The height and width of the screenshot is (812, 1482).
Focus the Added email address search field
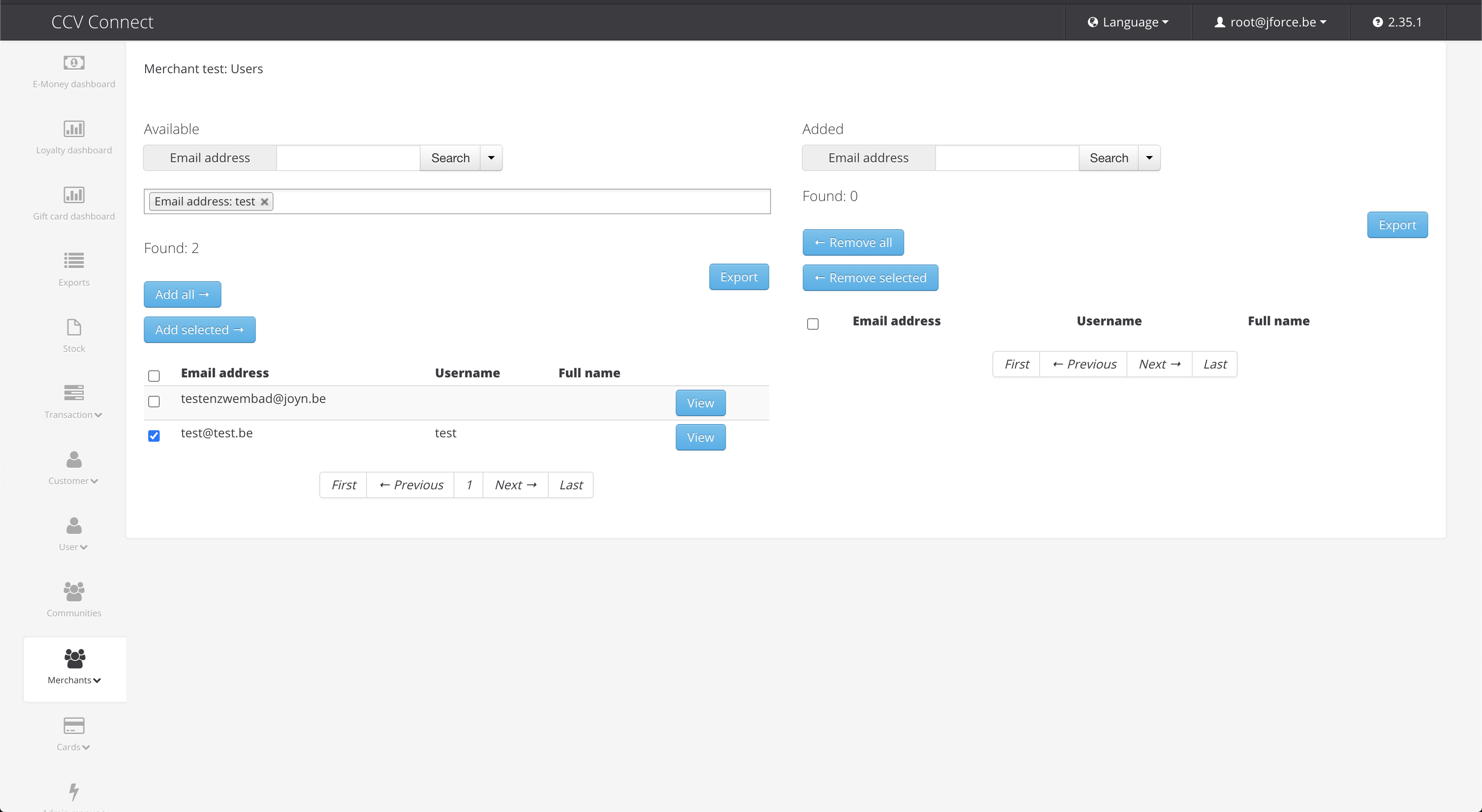1006,157
